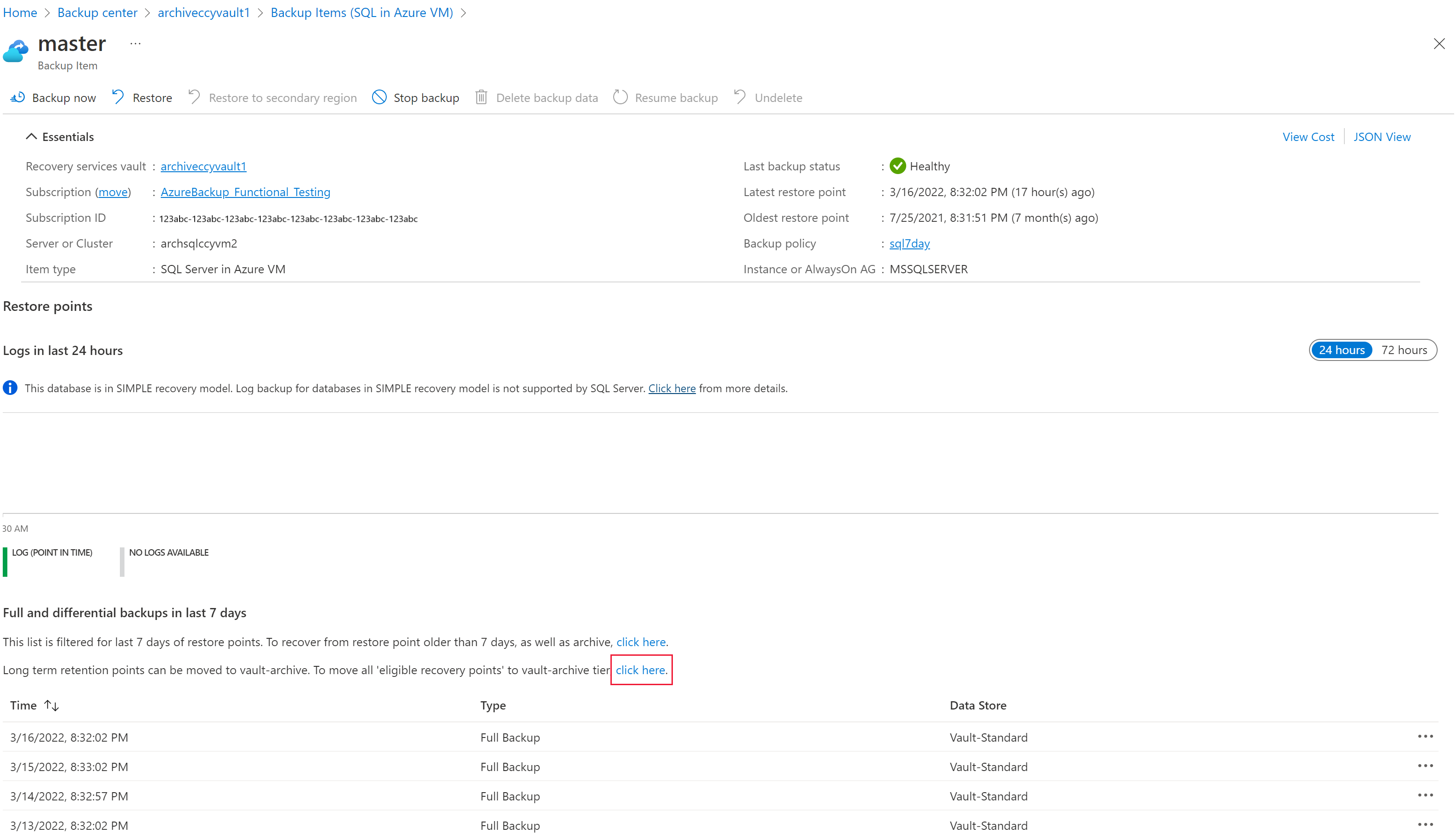Toggle to 24 hours log view
1456x839 pixels.
click(1341, 349)
